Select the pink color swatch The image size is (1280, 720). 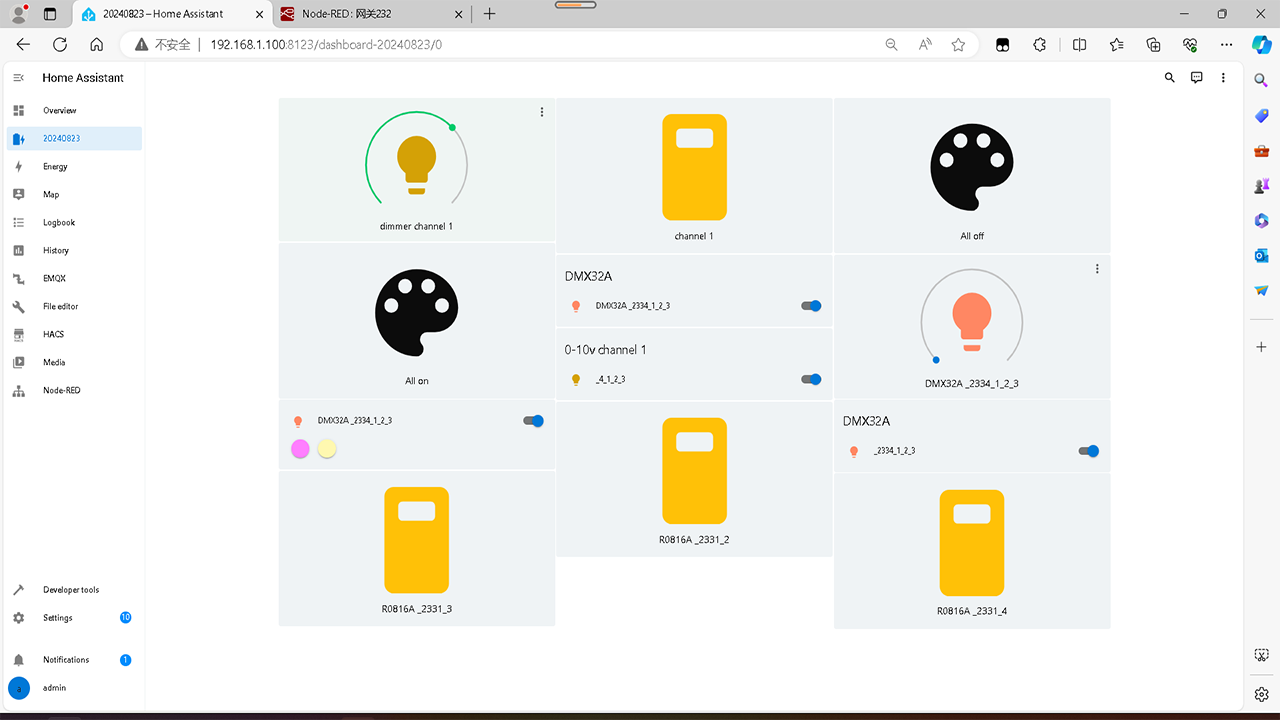[x=300, y=449]
